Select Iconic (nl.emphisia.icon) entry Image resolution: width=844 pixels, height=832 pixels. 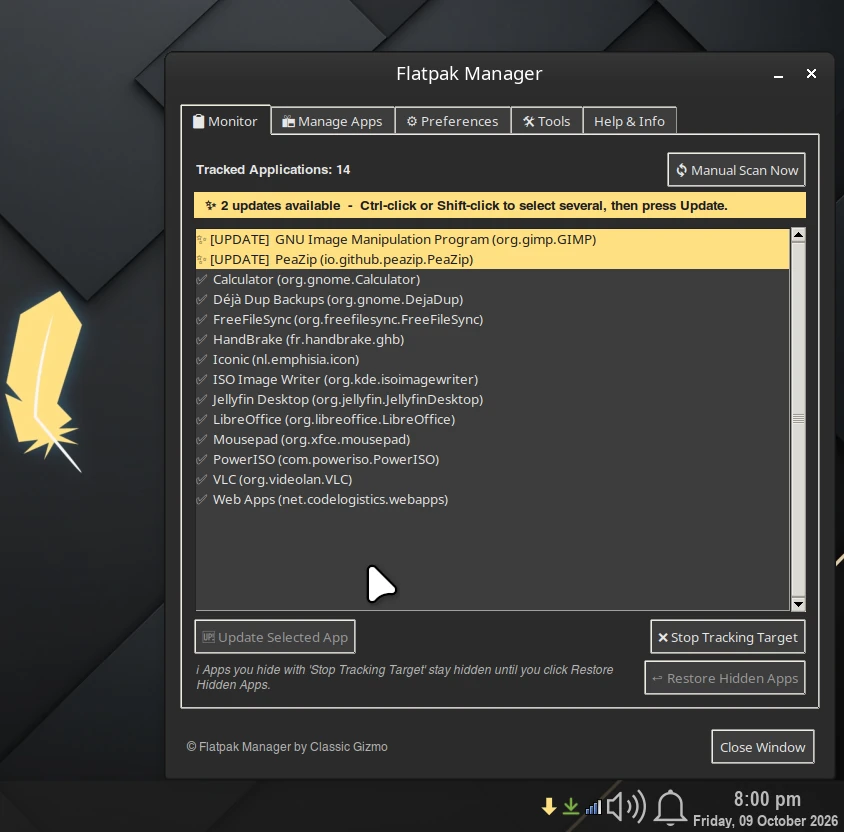pyautogui.click(x=493, y=359)
